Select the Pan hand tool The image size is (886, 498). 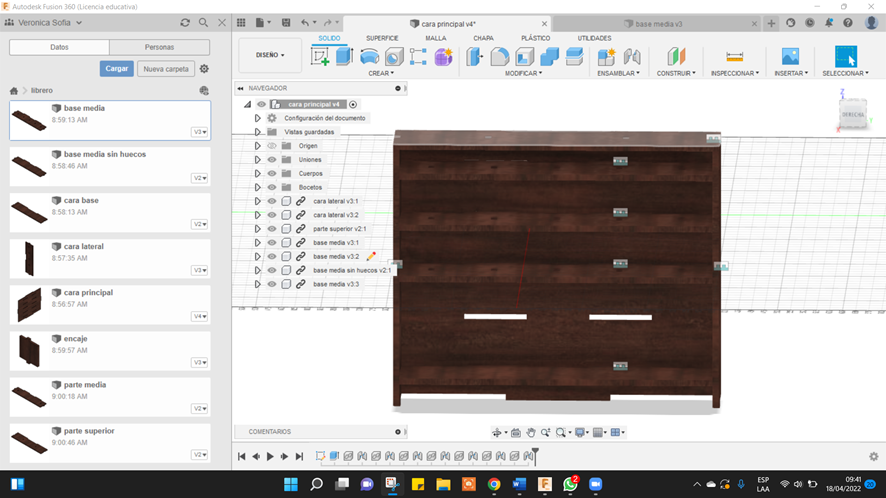click(531, 432)
